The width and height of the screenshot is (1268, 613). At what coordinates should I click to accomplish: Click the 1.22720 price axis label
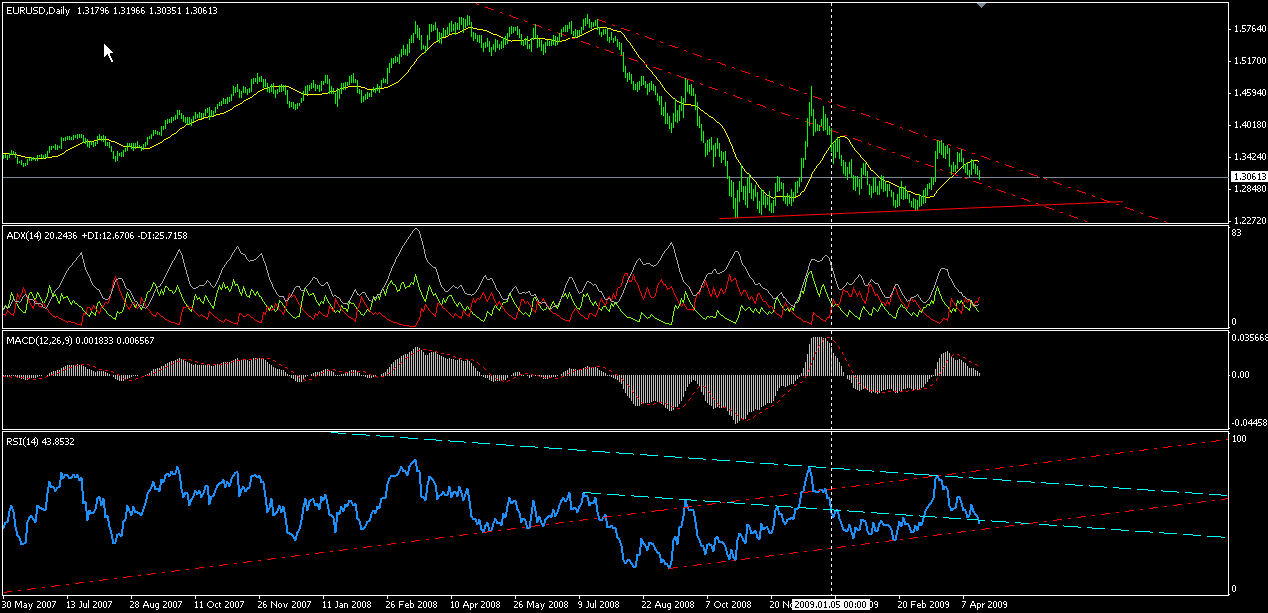coord(1250,221)
